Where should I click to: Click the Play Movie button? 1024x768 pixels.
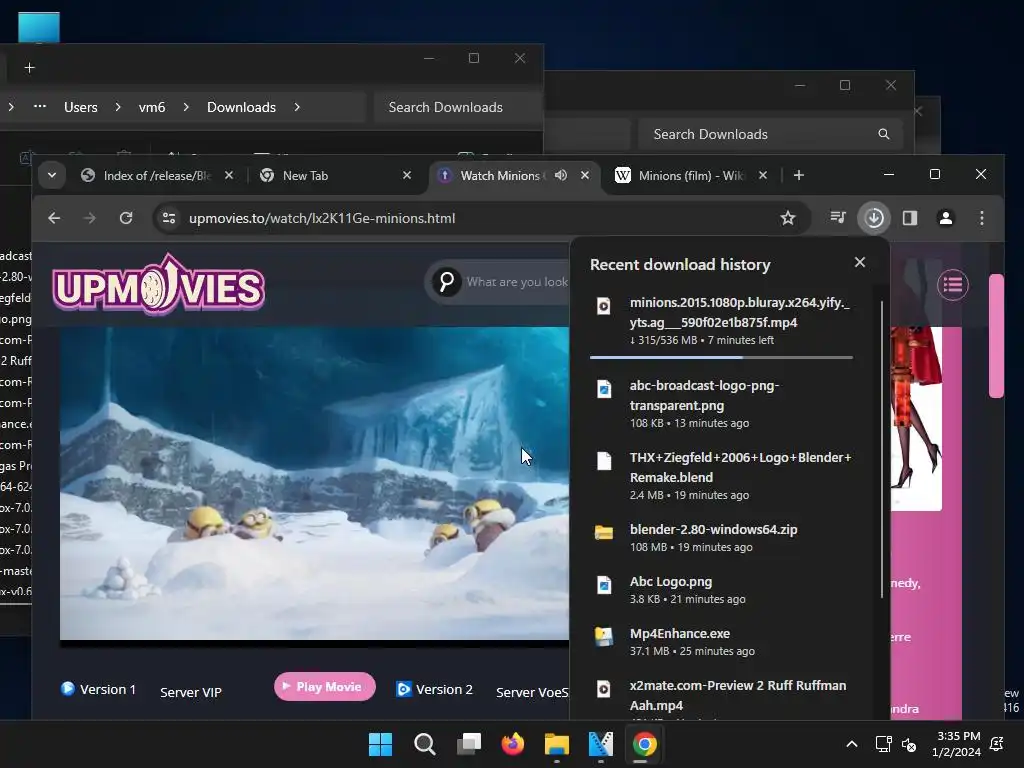click(x=325, y=686)
